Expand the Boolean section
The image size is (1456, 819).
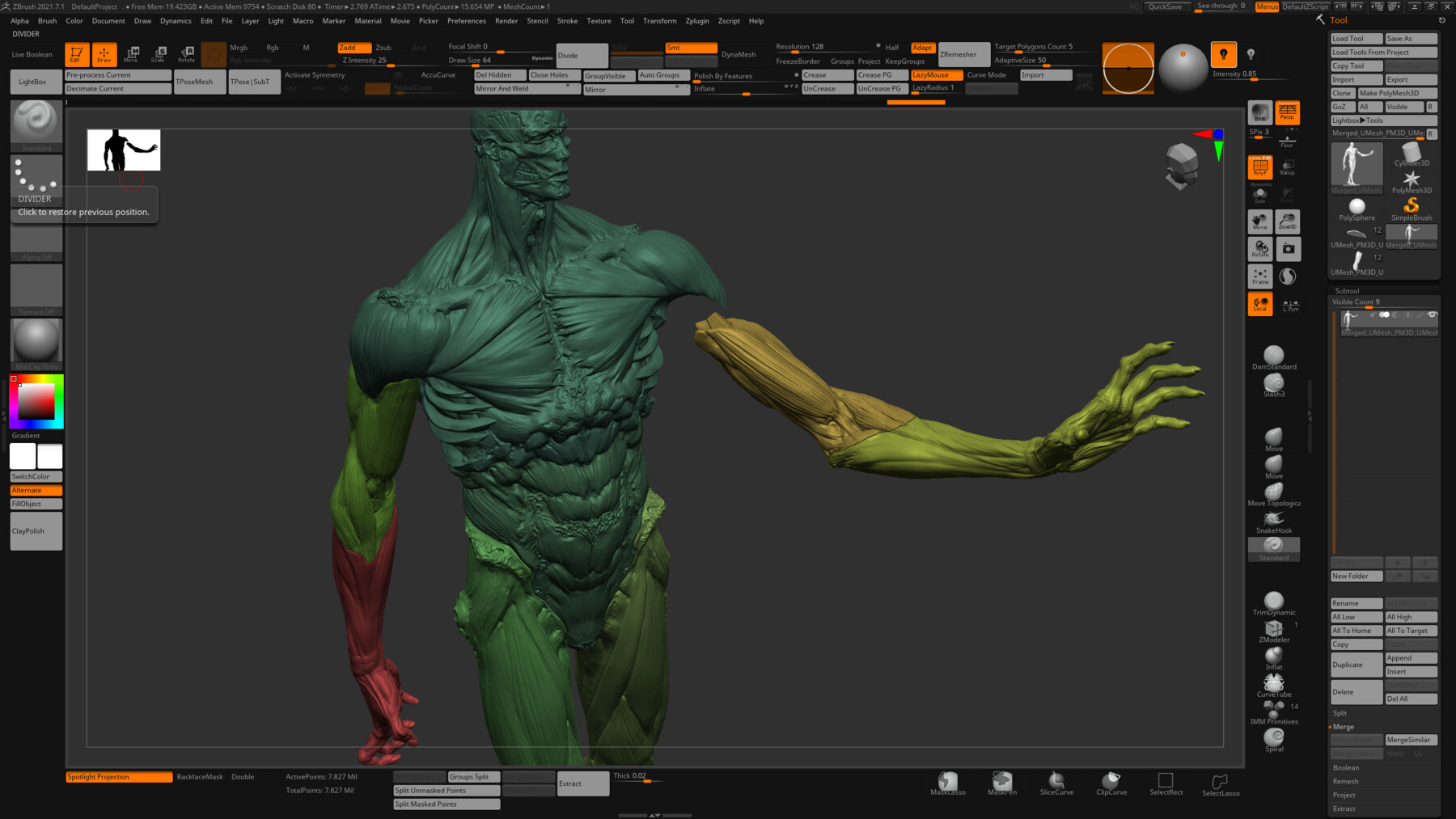click(x=1345, y=766)
